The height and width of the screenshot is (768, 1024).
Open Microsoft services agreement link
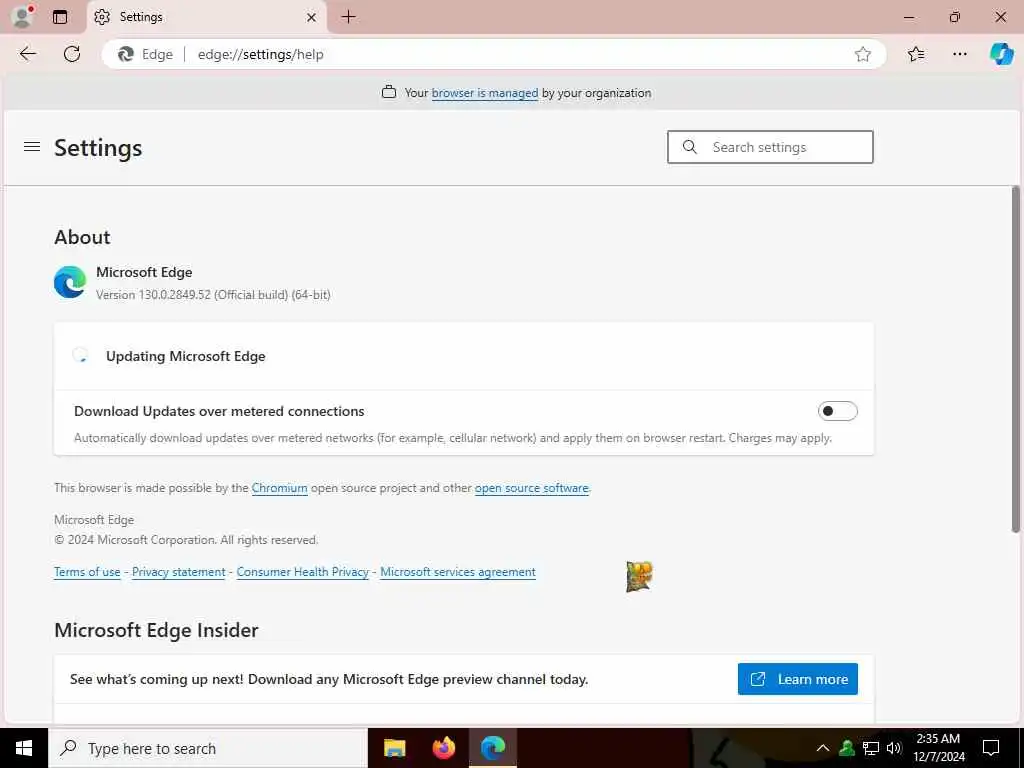(458, 572)
